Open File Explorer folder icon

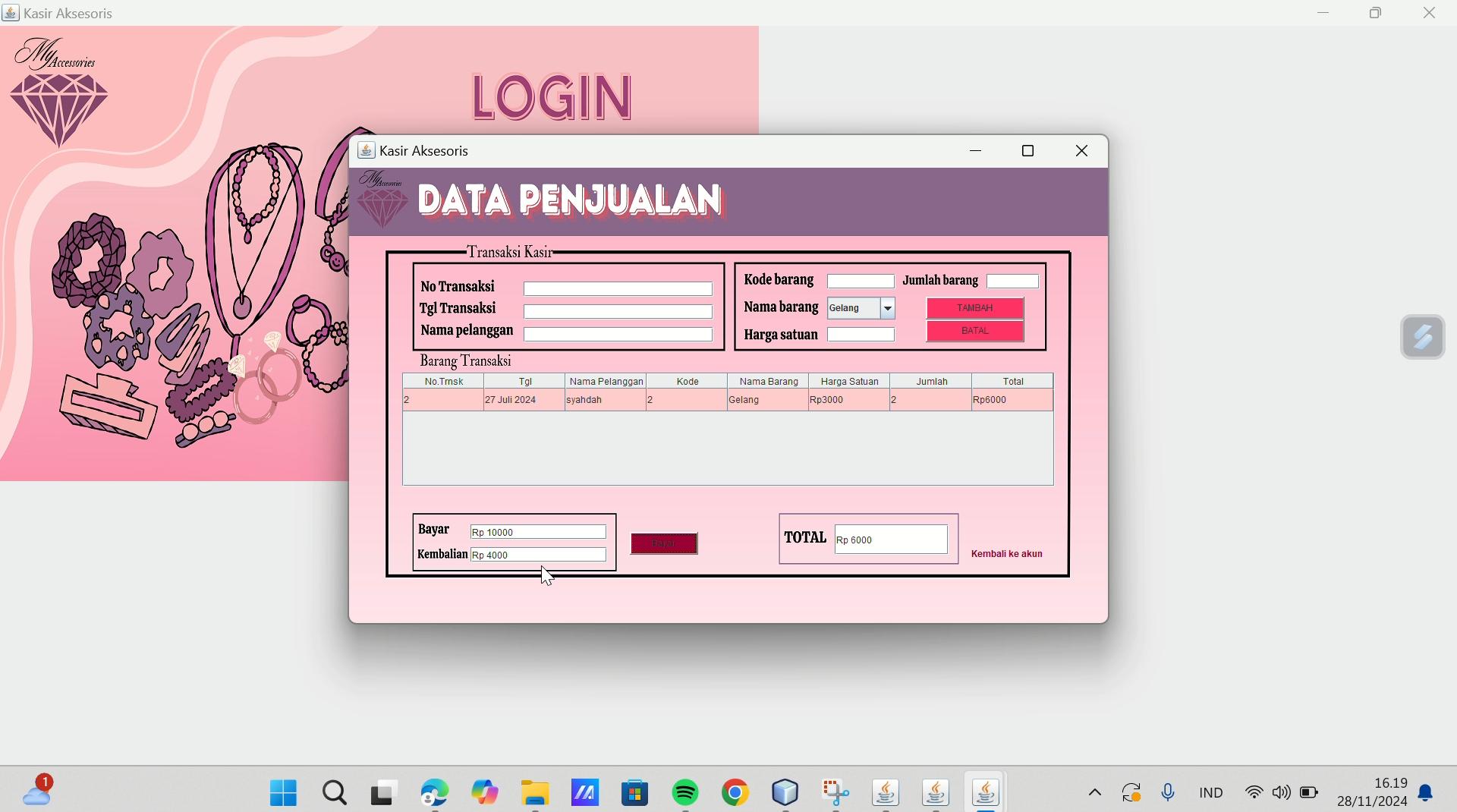(x=535, y=793)
